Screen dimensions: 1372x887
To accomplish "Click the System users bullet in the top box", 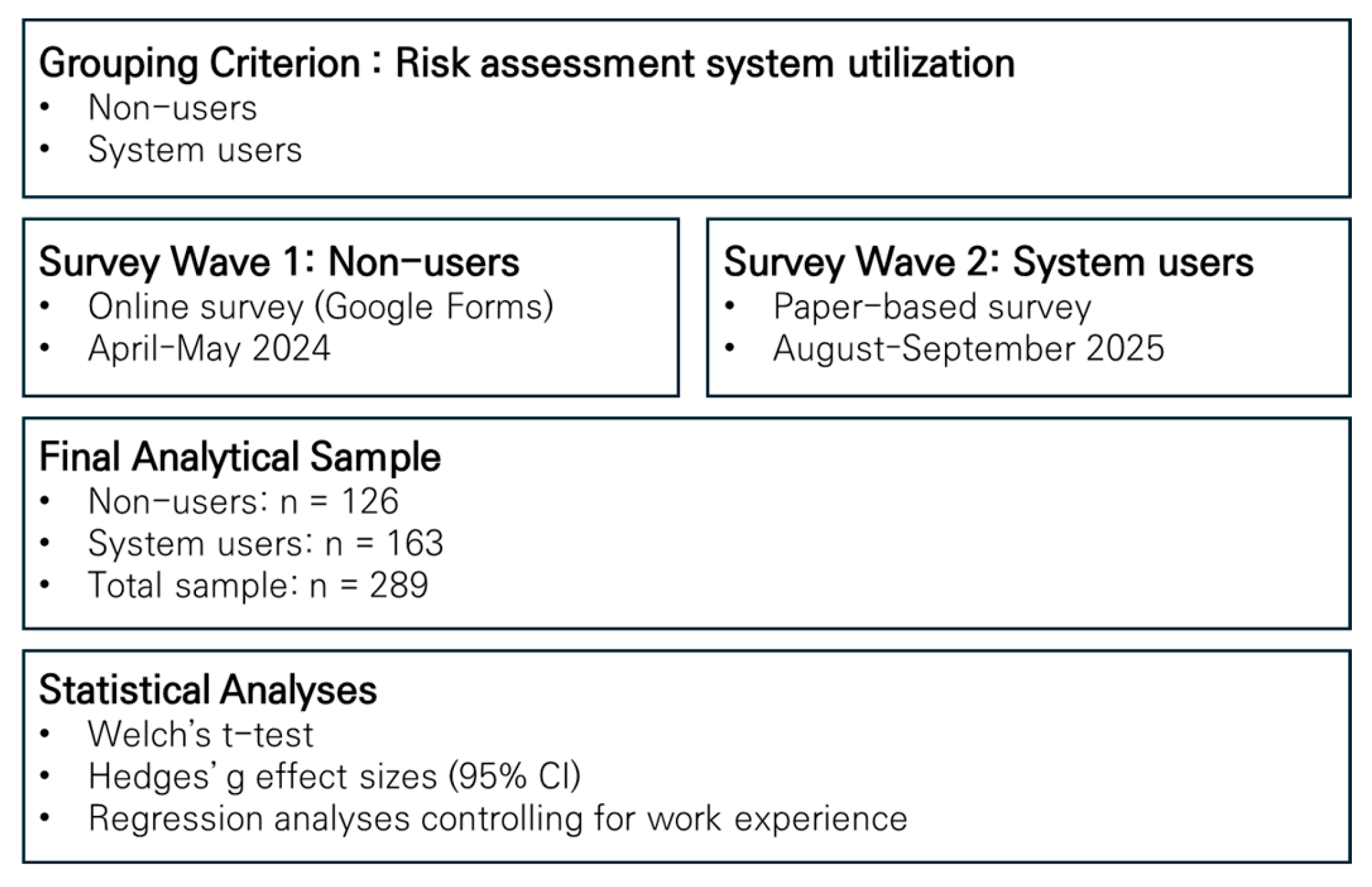I will pyautogui.click(x=195, y=150).
